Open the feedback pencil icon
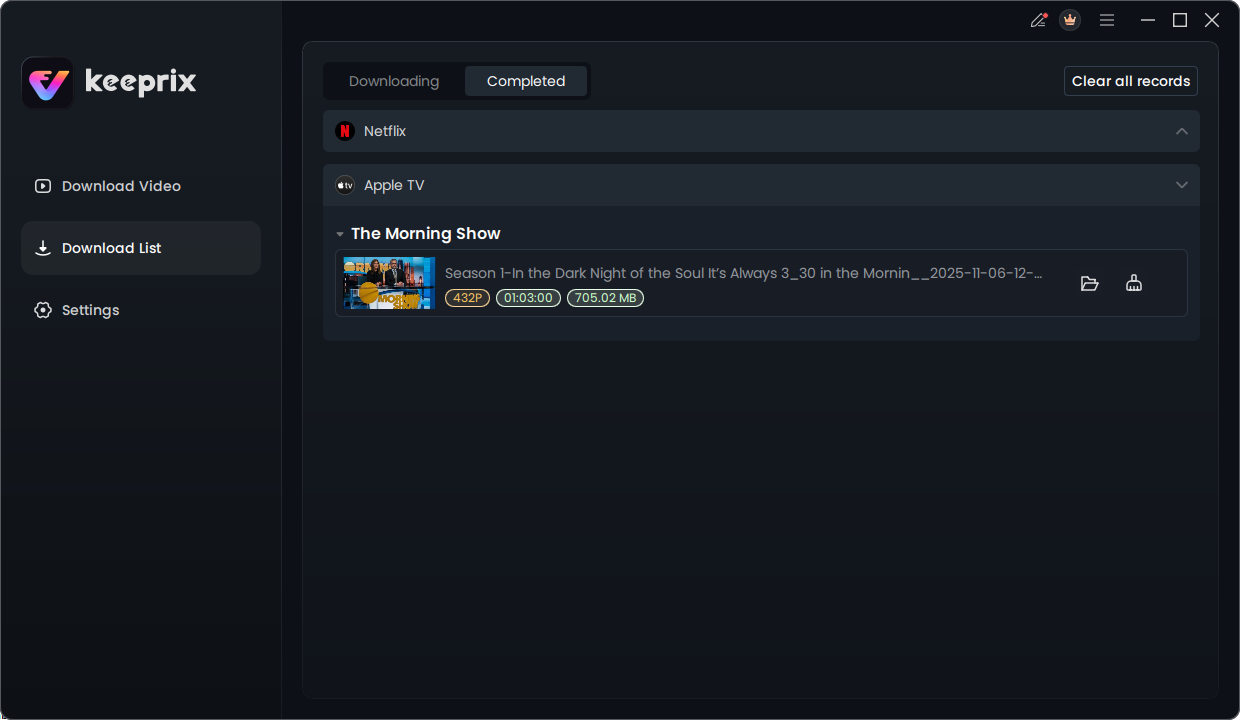The image size is (1240, 720). pos(1037,19)
